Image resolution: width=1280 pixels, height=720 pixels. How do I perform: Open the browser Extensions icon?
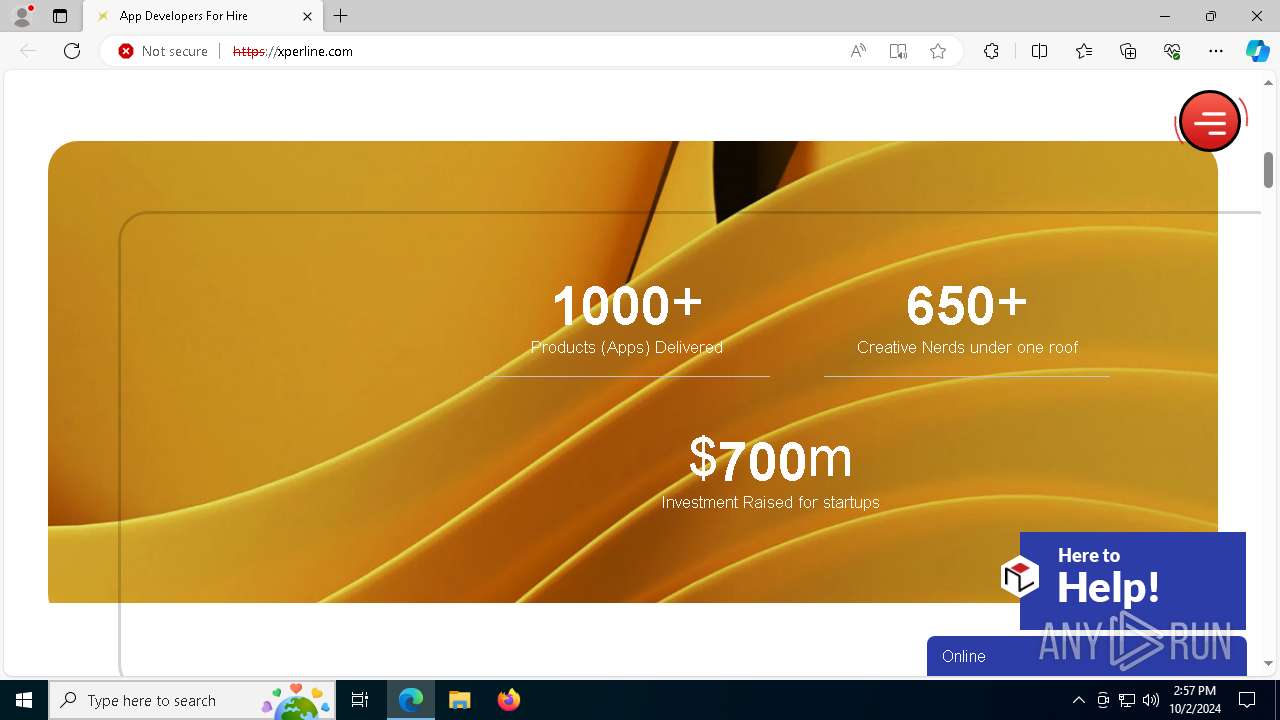(x=991, y=51)
